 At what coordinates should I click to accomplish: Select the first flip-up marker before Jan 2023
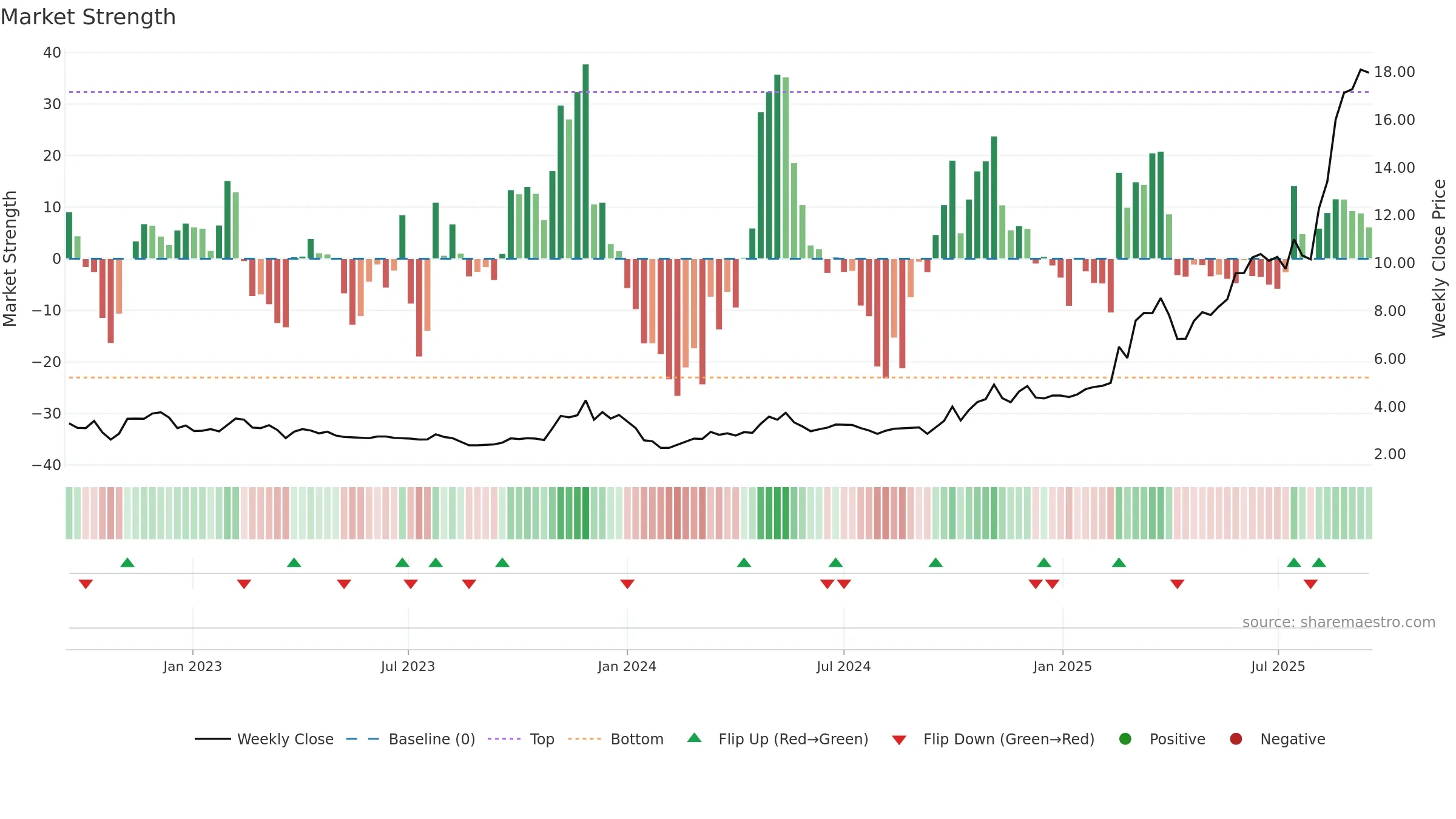click(x=127, y=563)
